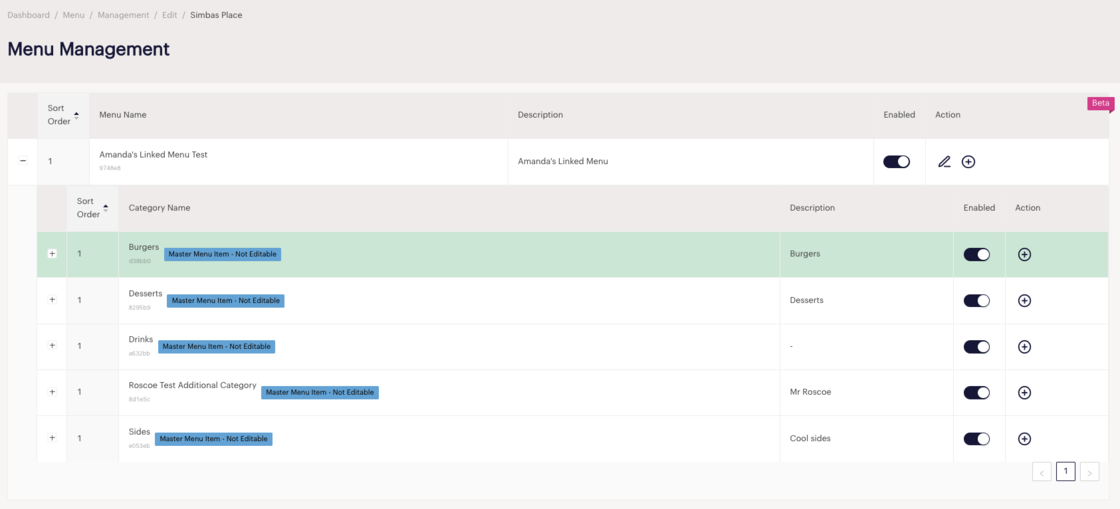Click Simbas Place breadcrumb
Viewport: 1120px width, 509px height.
point(216,15)
